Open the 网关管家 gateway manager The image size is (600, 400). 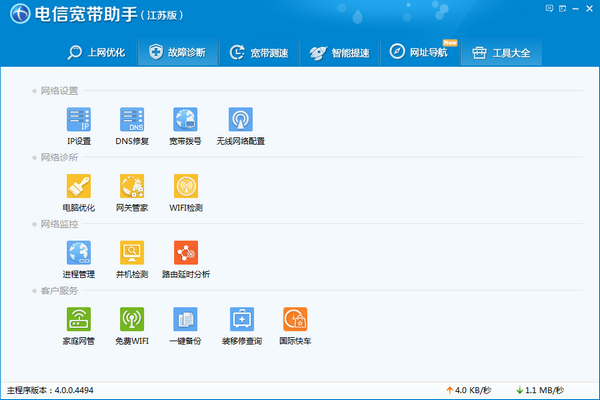coord(132,187)
